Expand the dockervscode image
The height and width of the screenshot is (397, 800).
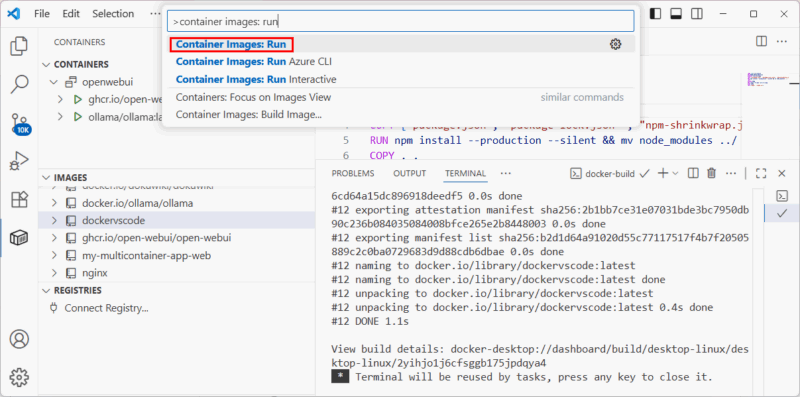click(54, 220)
